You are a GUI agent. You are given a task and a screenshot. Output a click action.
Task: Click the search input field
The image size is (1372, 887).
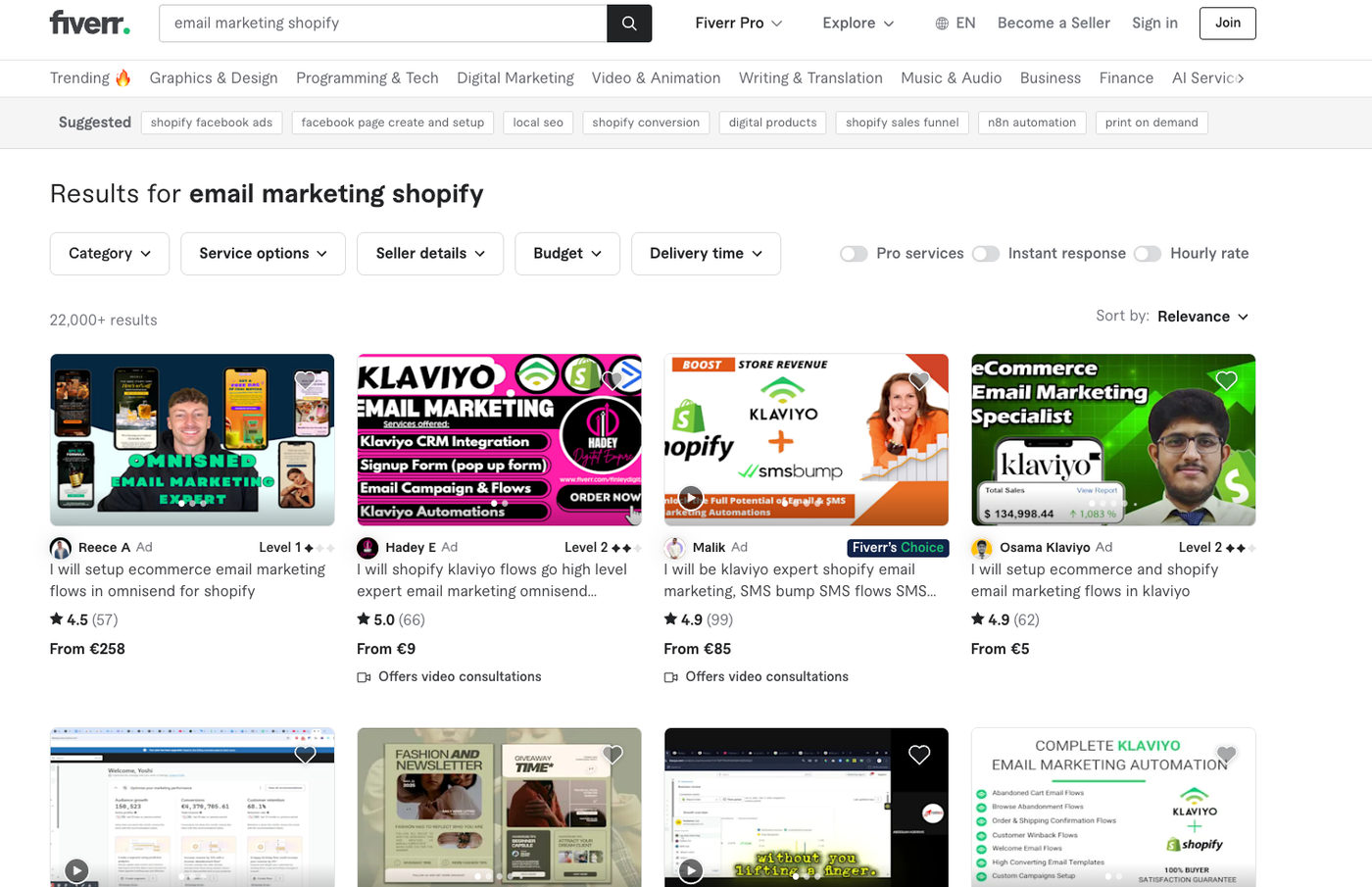[383, 23]
